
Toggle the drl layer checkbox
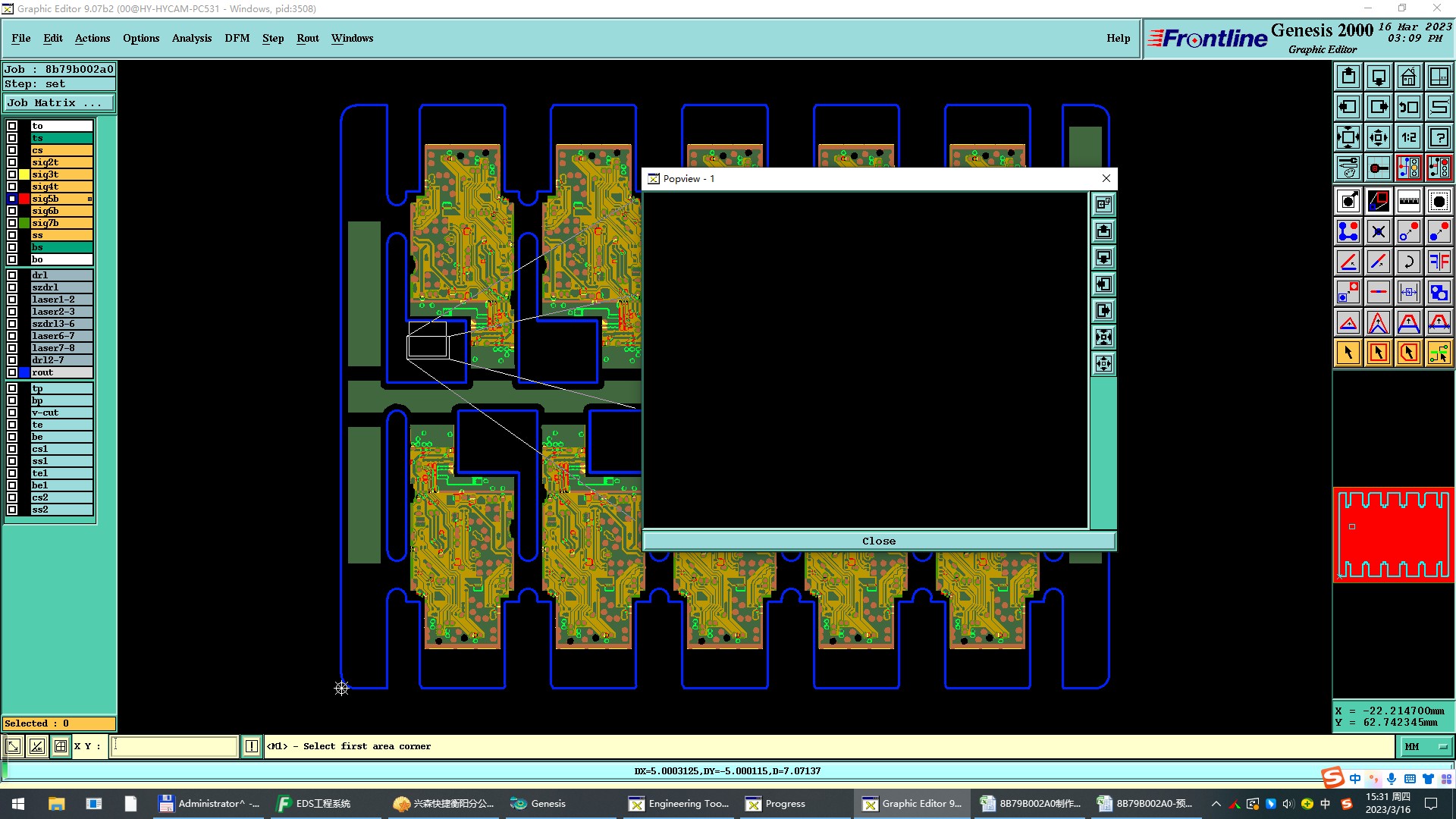12,275
